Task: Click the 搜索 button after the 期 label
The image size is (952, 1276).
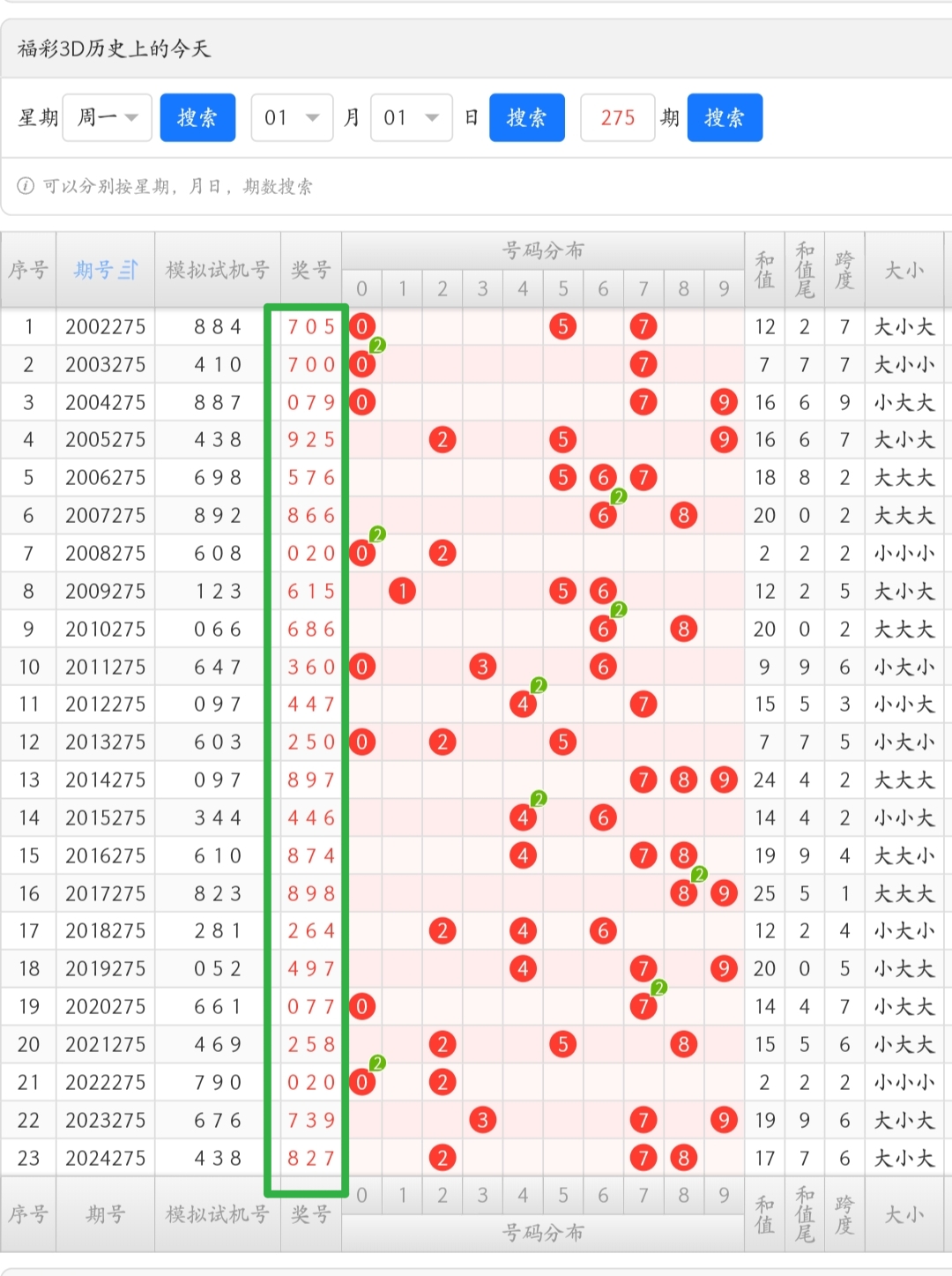Action: (x=725, y=117)
